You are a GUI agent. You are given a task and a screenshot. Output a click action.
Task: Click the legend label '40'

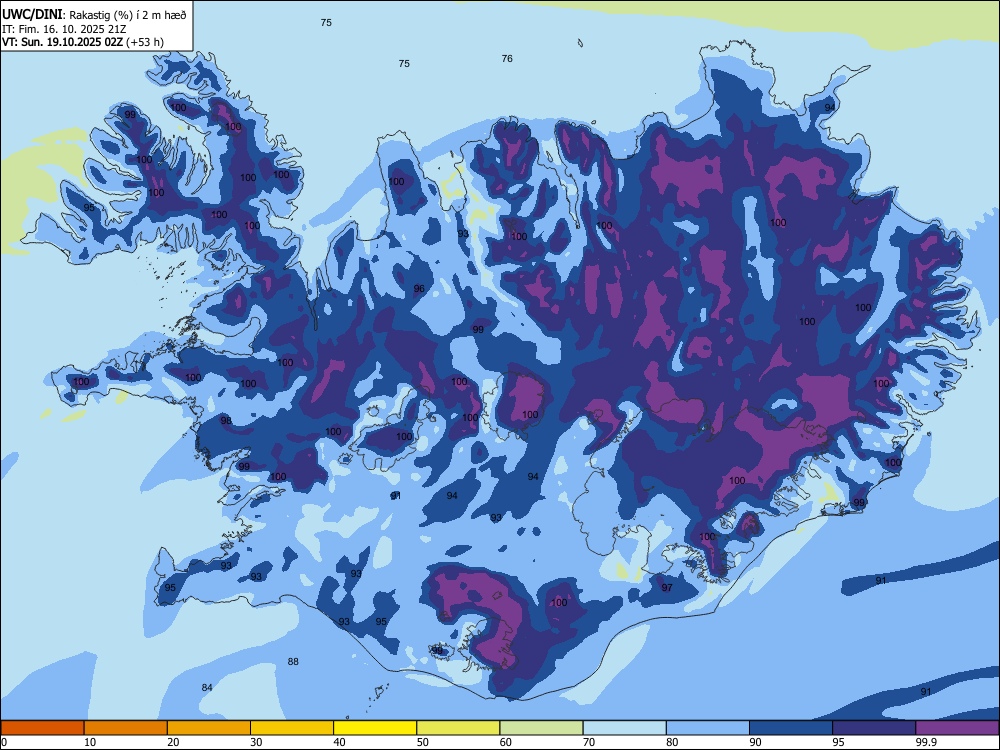(339, 742)
